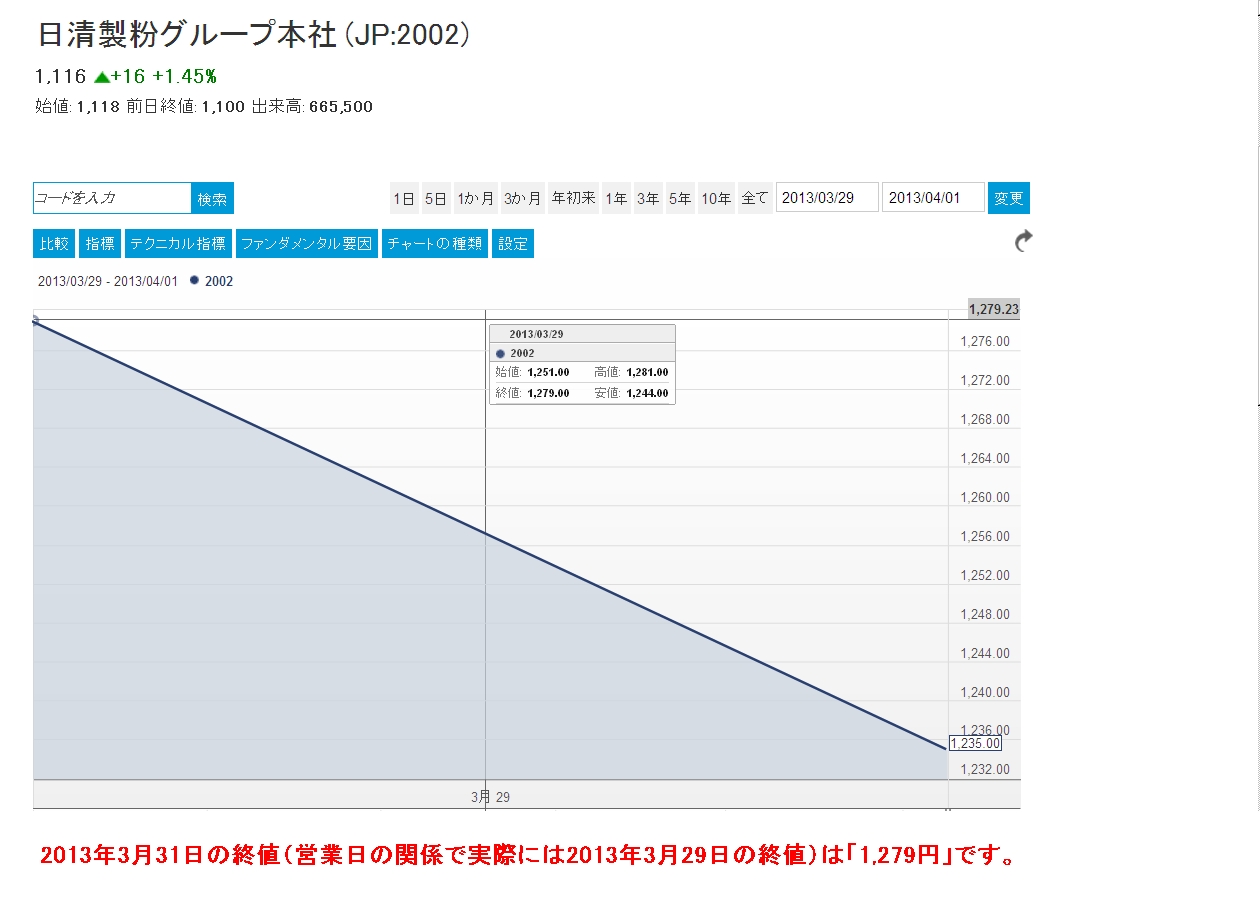1260x911 pixels.
Task: Select the 1か月 time range
Action: pos(476,198)
